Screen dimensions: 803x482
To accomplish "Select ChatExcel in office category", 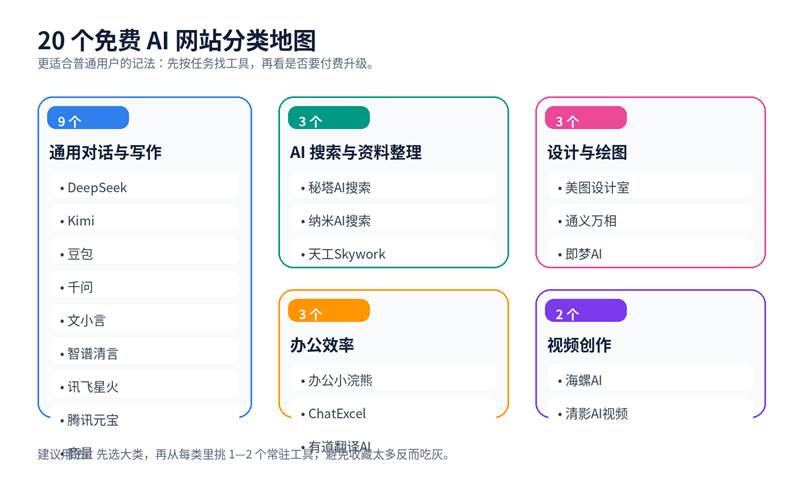I will 393,413.
